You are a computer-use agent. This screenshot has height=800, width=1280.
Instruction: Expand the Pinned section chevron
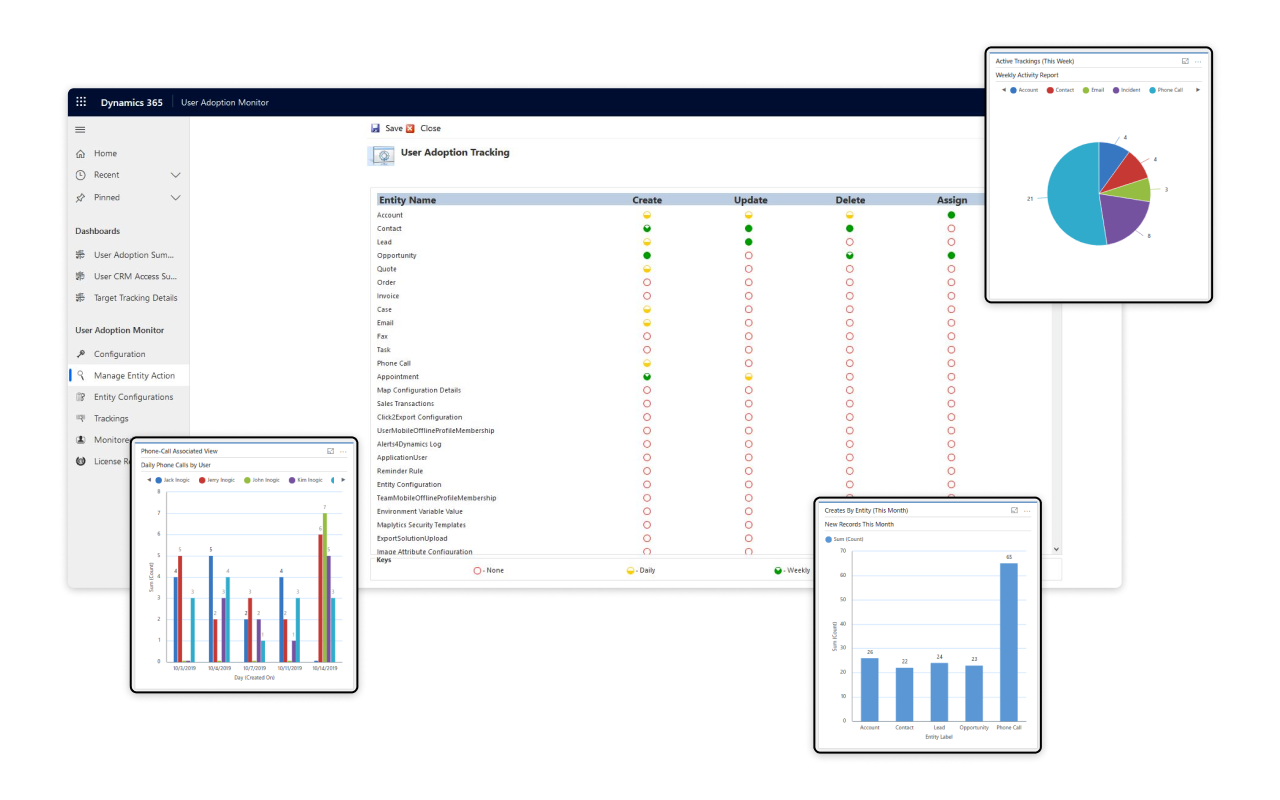tap(176, 198)
